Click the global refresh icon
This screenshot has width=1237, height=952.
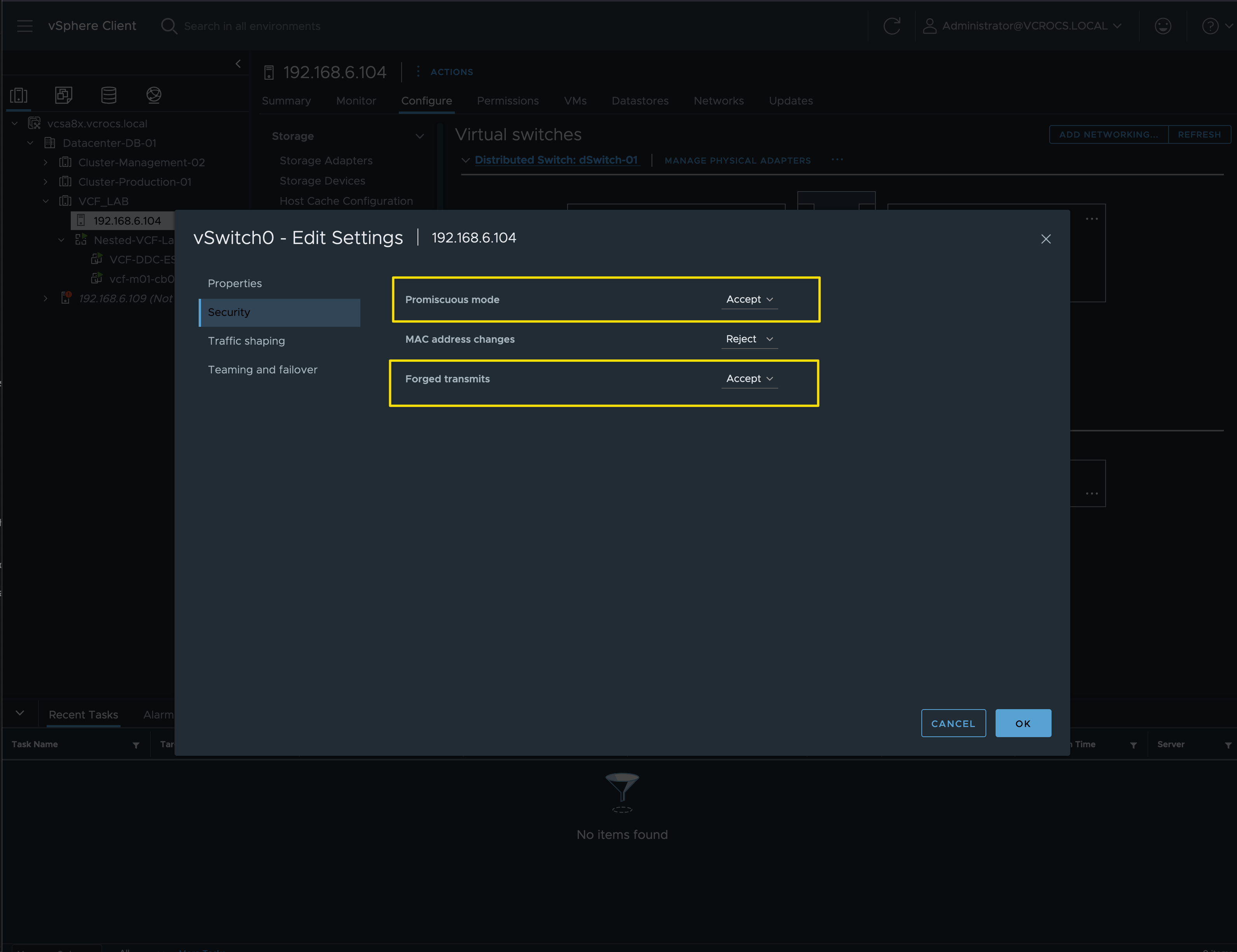(x=891, y=26)
